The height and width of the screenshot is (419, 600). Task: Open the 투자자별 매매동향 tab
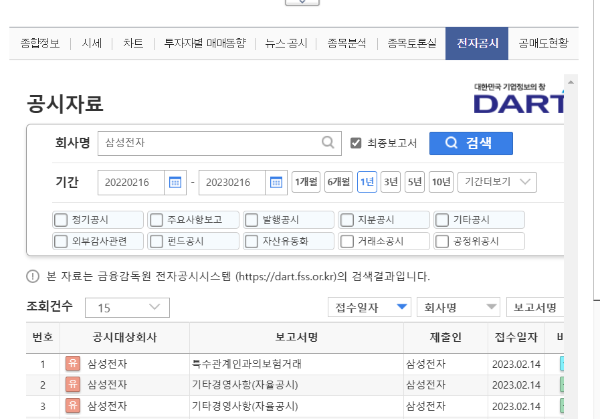click(x=205, y=43)
